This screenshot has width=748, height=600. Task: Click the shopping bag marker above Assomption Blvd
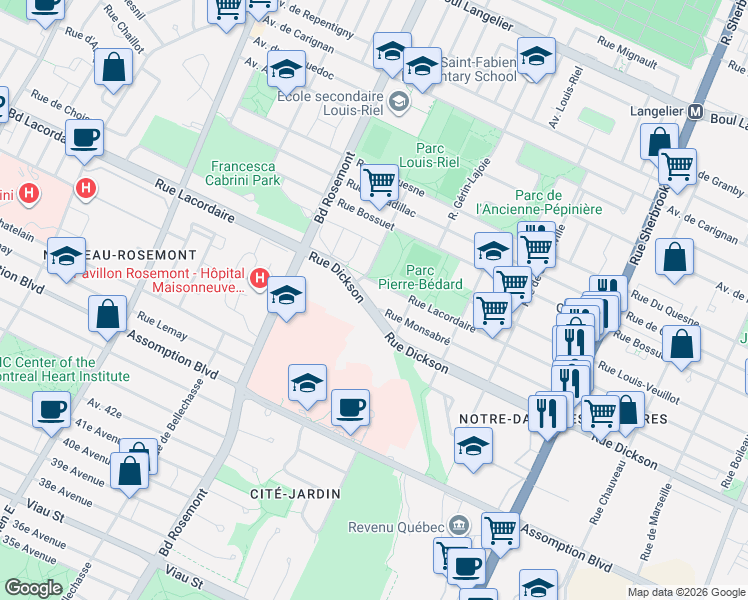[107, 313]
